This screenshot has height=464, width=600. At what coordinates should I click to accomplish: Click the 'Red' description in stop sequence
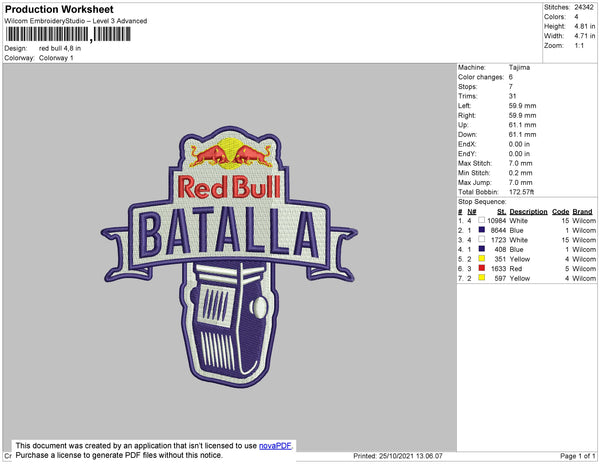tap(515, 269)
